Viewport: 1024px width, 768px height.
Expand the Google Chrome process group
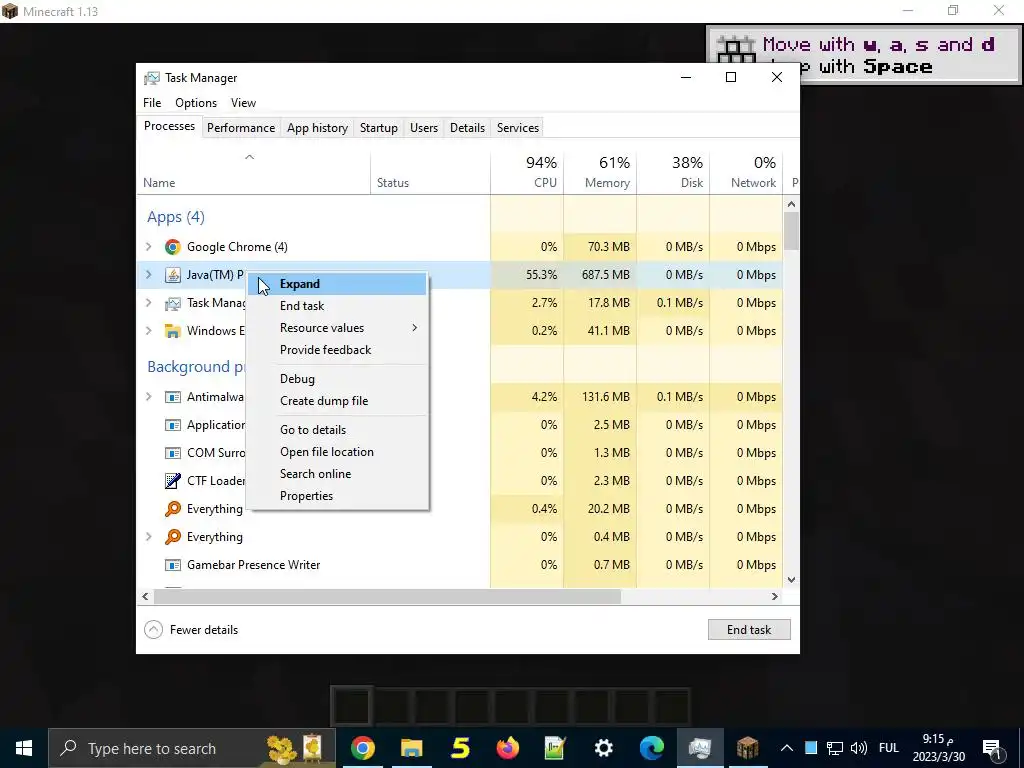pyautogui.click(x=149, y=247)
